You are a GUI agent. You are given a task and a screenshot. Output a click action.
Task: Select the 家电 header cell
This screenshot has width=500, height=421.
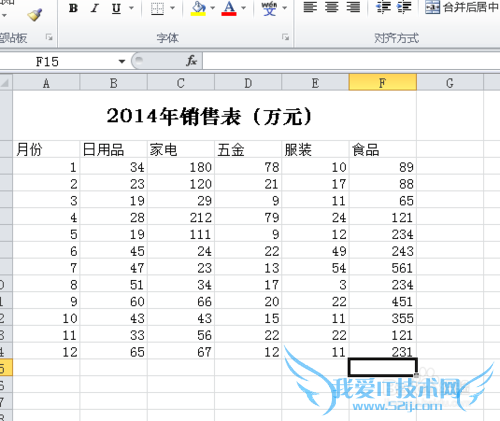[181, 149]
